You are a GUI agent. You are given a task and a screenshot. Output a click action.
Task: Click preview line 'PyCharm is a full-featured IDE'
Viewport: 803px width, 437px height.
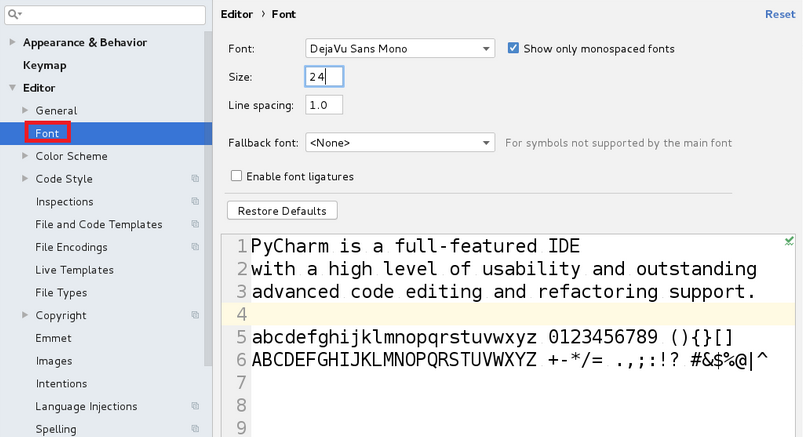click(x=415, y=246)
